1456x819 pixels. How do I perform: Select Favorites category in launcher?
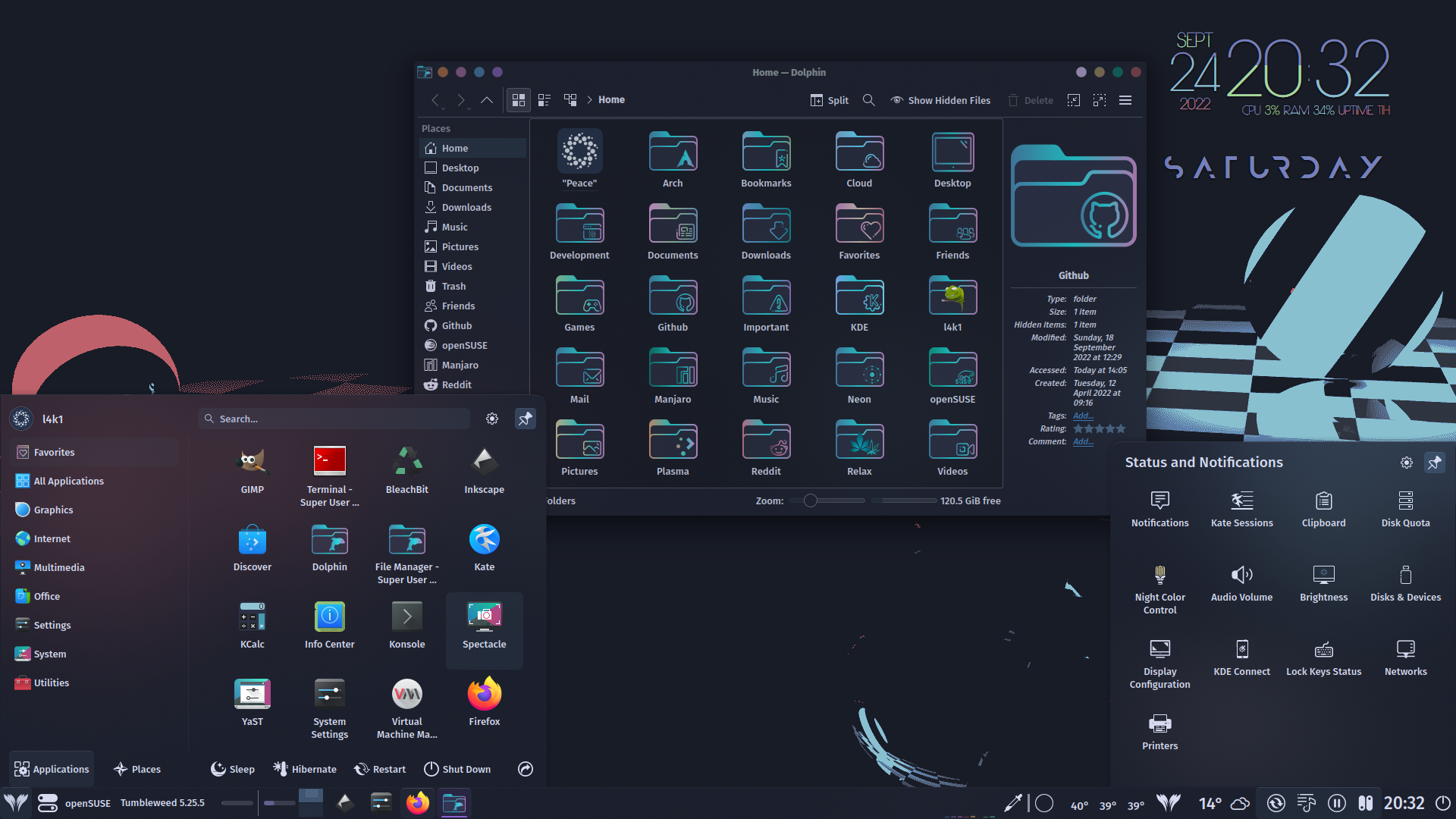click(95, 452)
